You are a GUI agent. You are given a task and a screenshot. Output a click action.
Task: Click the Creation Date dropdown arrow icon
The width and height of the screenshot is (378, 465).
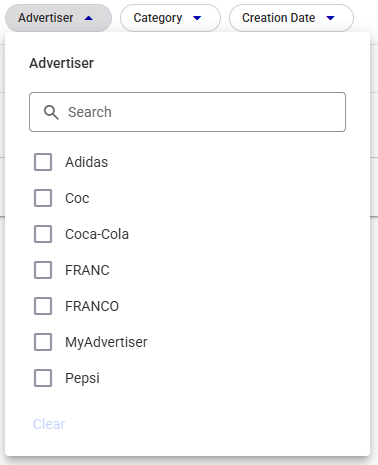point(330,18)
